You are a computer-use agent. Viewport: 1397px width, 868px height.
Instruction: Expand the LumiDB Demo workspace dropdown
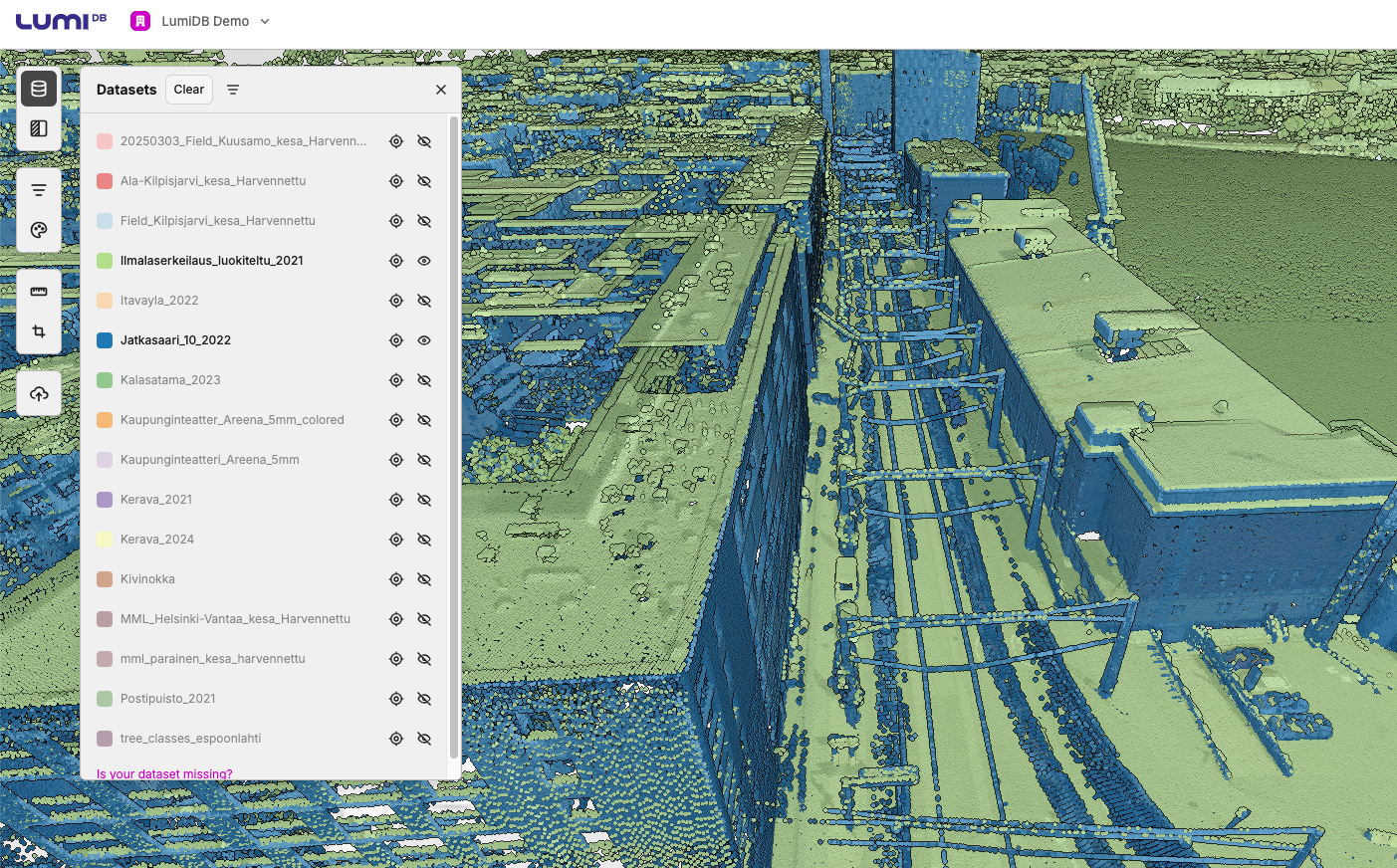click(265, 21)
